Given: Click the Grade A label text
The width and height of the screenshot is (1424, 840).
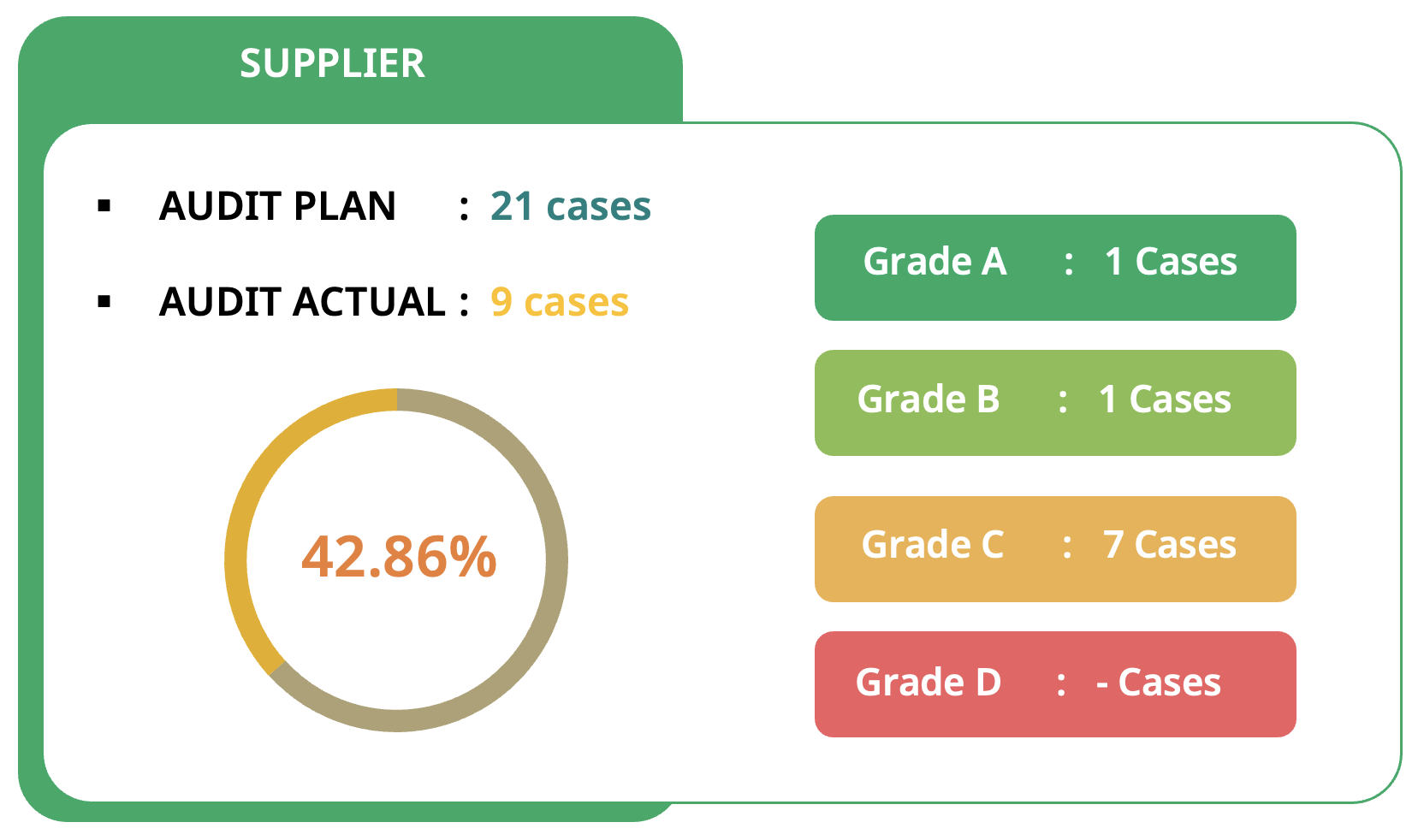Looking at the screenshot, I should click(934, 262).
